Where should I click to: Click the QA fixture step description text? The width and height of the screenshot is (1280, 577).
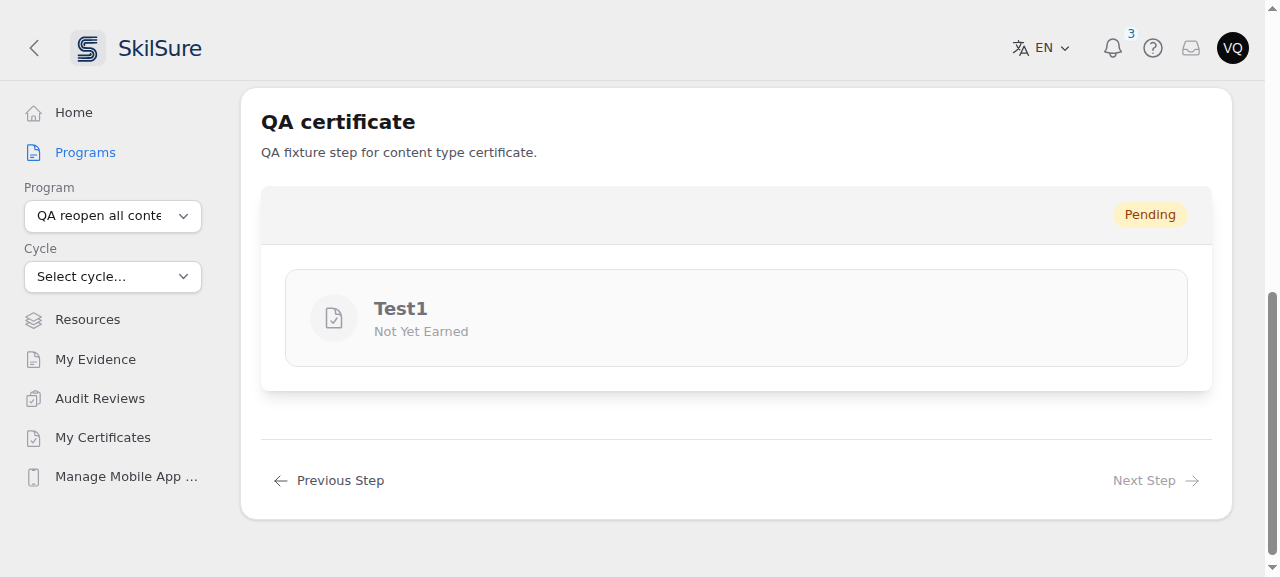[399, 153]
